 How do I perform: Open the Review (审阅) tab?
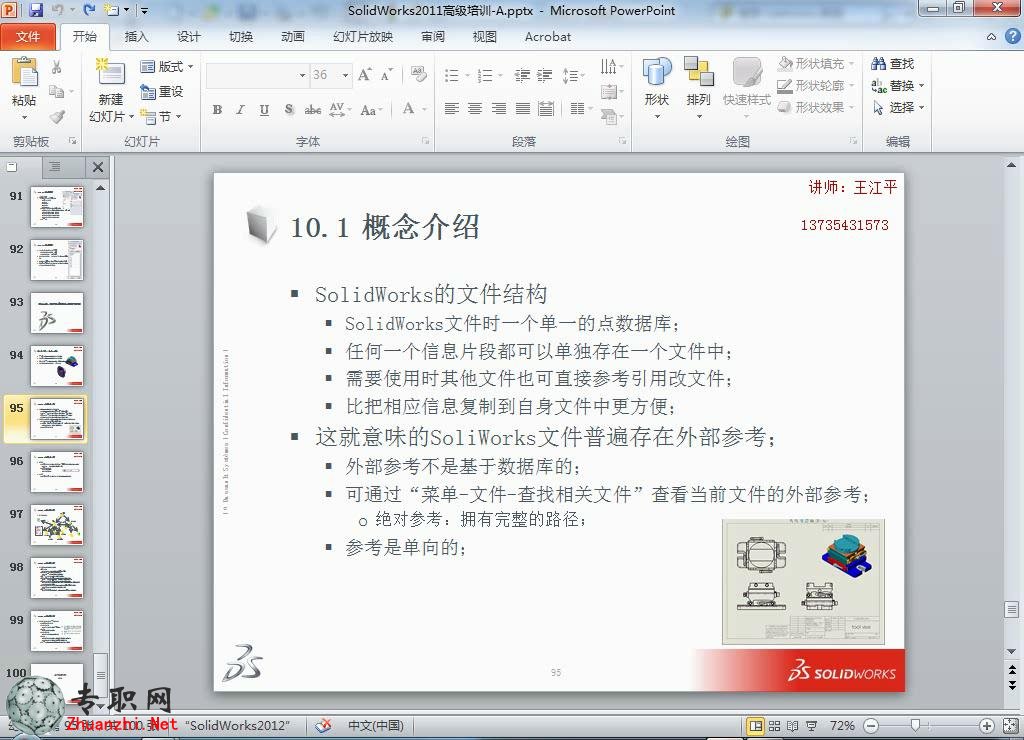pos(433,37)
